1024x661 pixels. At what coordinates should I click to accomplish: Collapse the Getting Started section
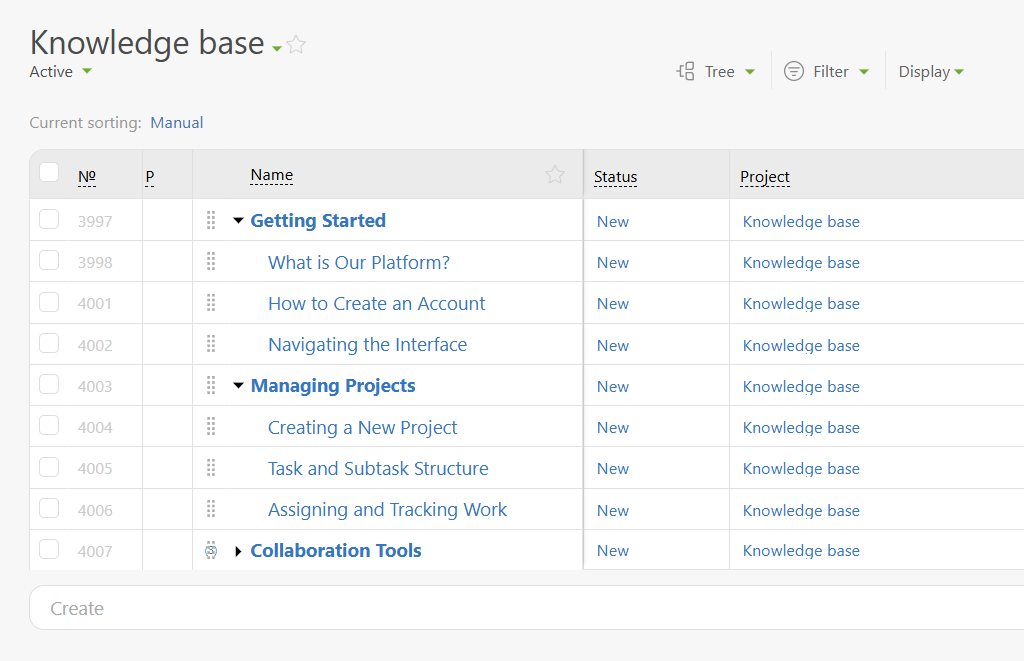(238, 221)
